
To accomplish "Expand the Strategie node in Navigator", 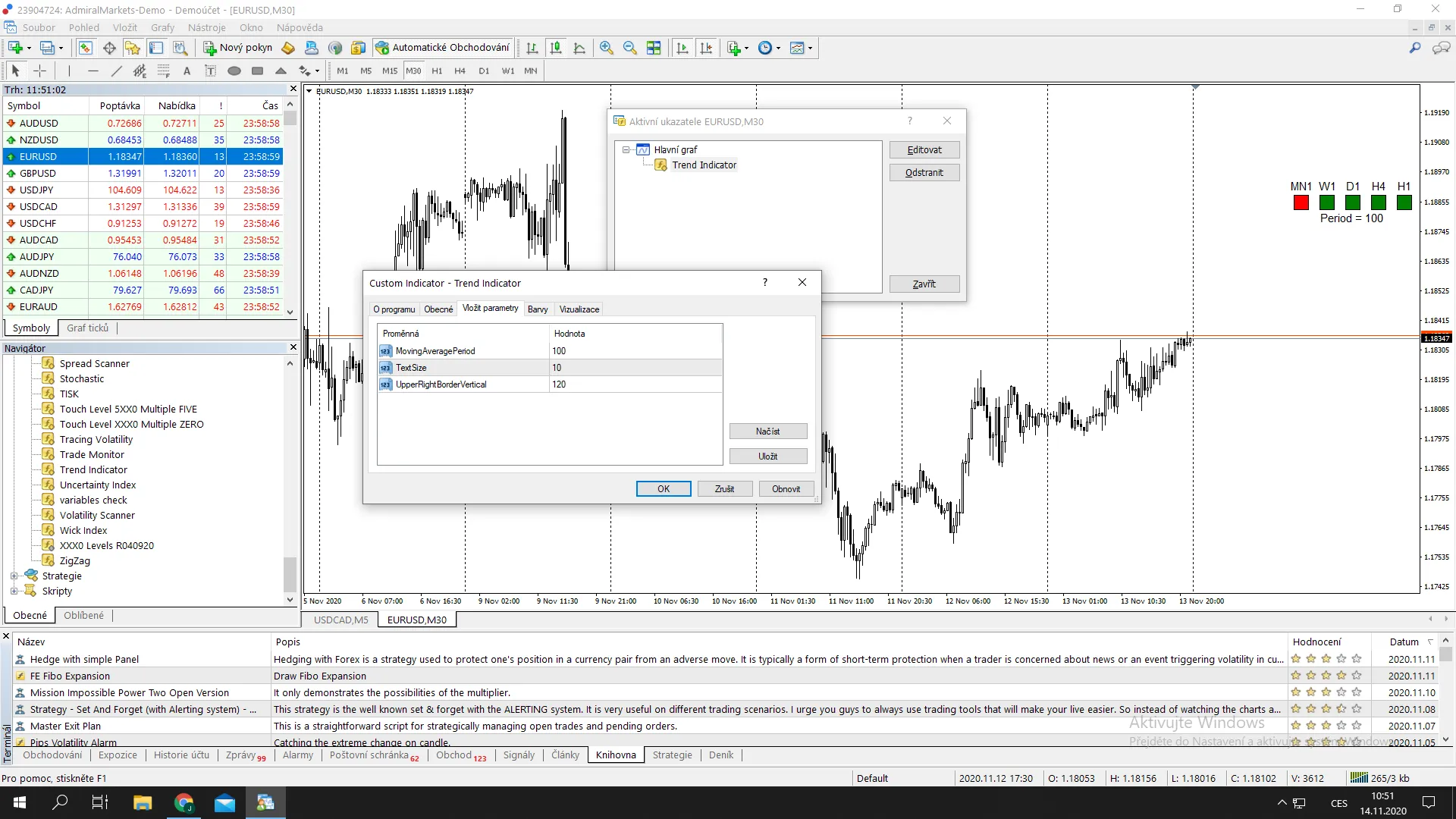I will 14,576.
